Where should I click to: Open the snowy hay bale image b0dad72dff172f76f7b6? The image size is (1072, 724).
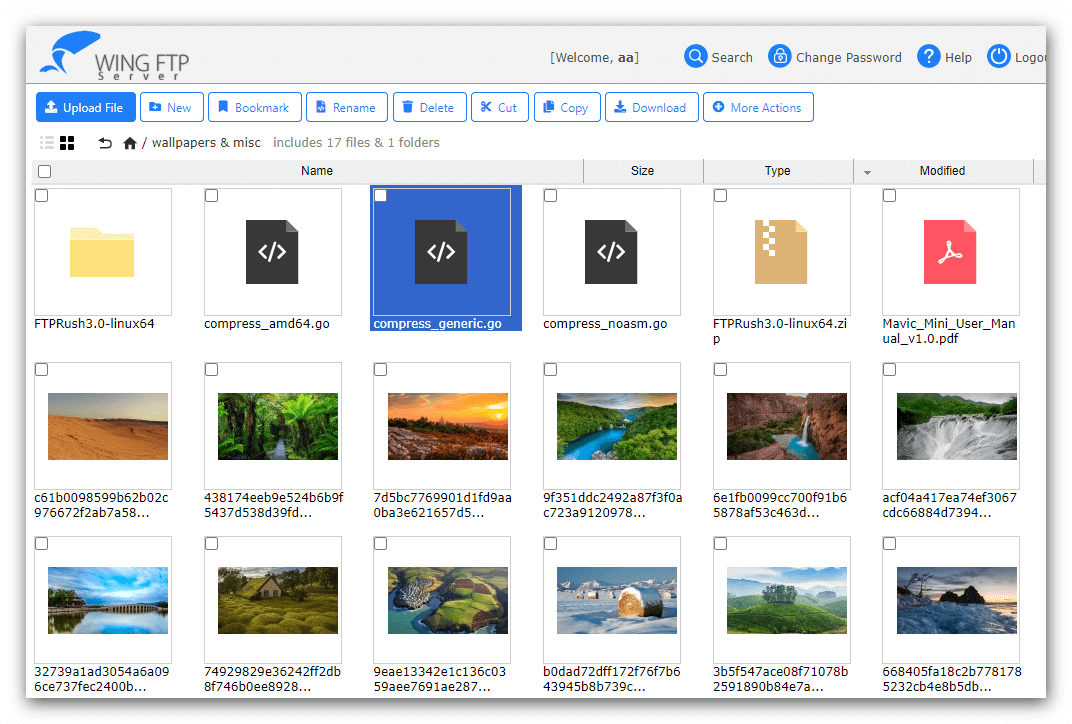(x=617, y=600)
